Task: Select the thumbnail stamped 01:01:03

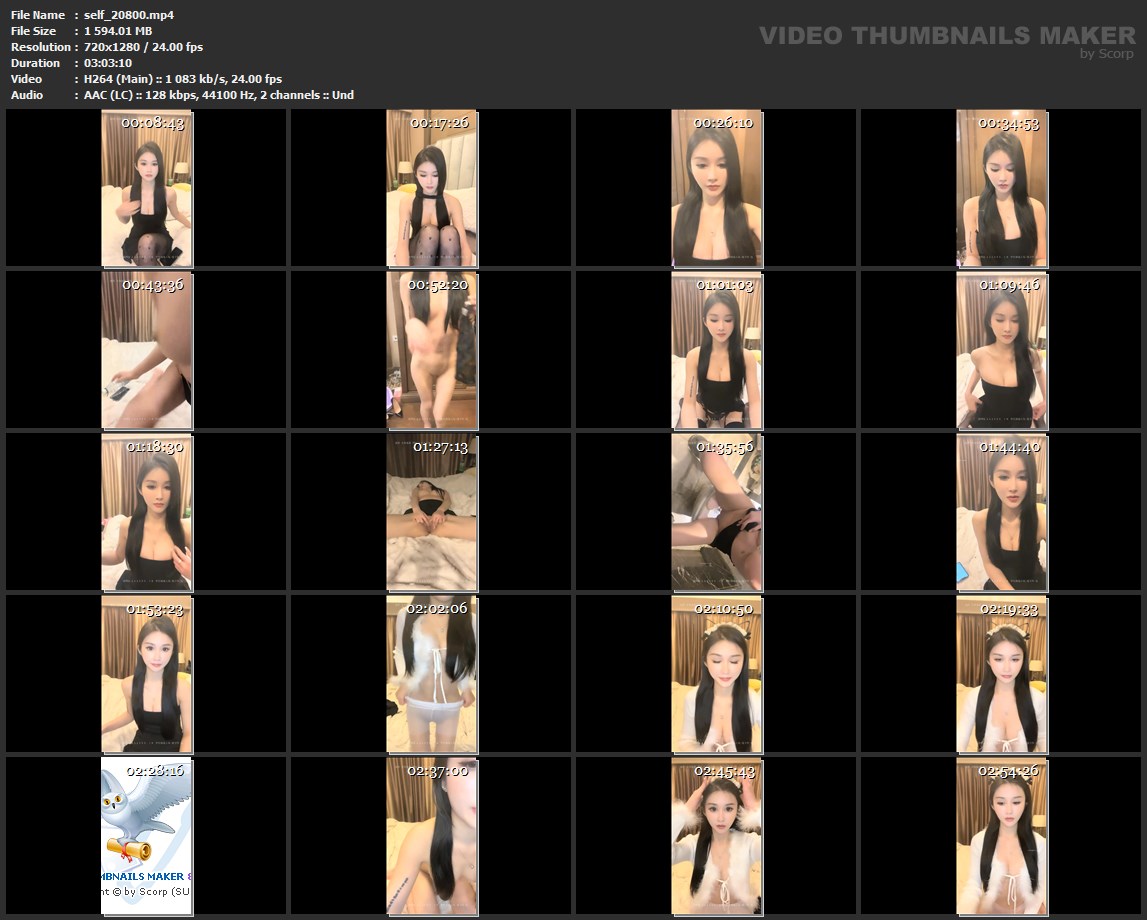Action: click(x=716, y=350)
